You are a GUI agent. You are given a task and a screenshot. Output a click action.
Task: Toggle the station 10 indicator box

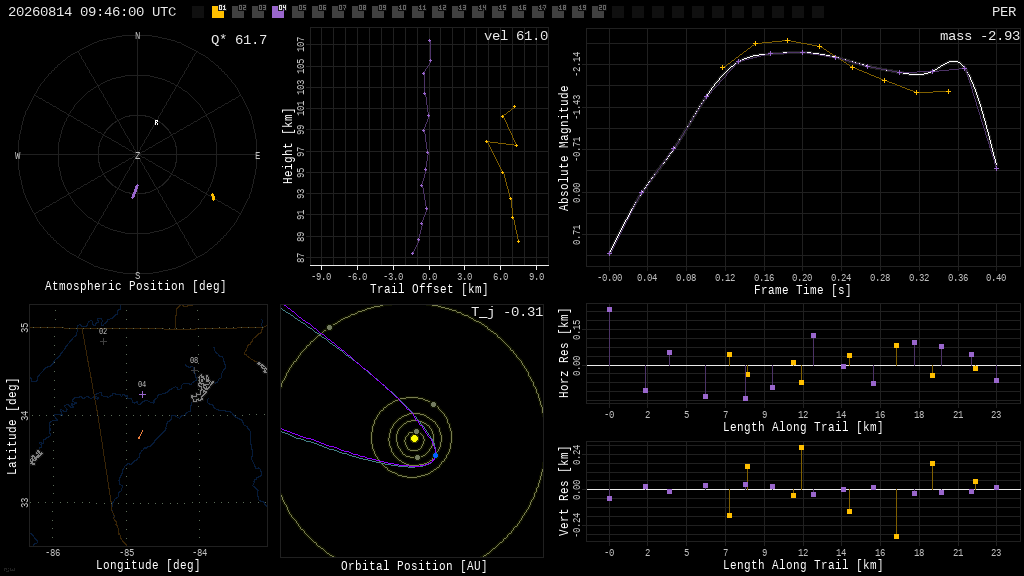click(398, 12)
